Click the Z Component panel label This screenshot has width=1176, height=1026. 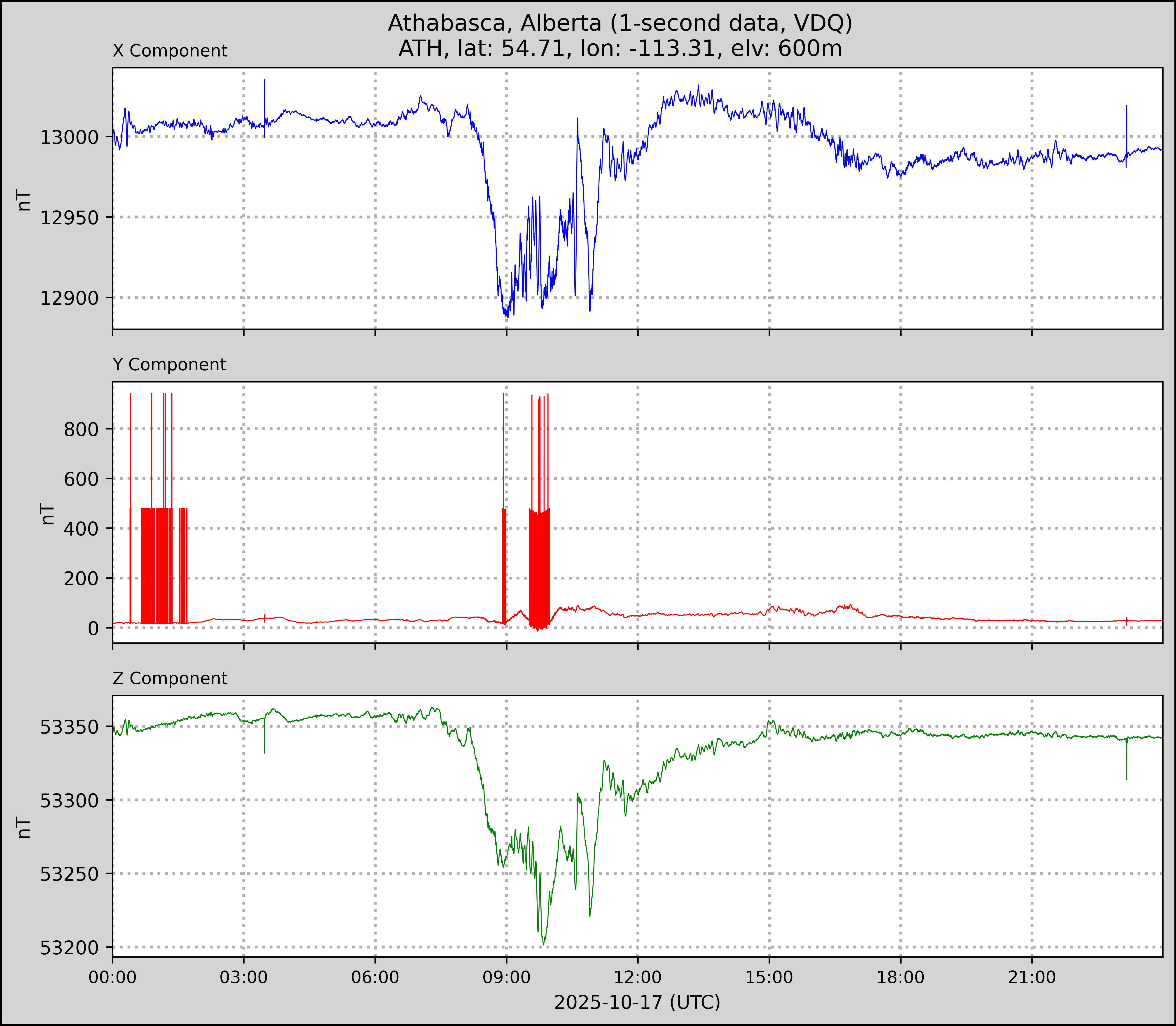point(170,679)
